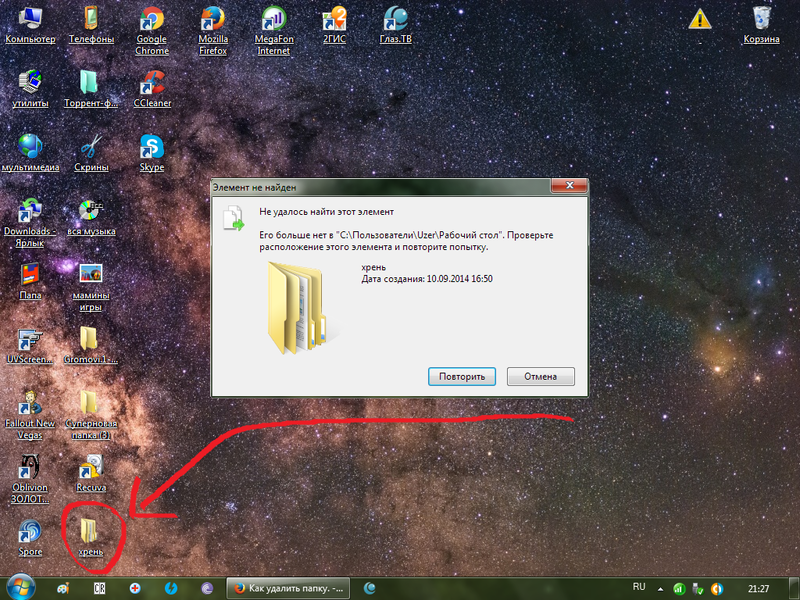
Task: Show hidden tray icons arrow
Action: [658, 588]
